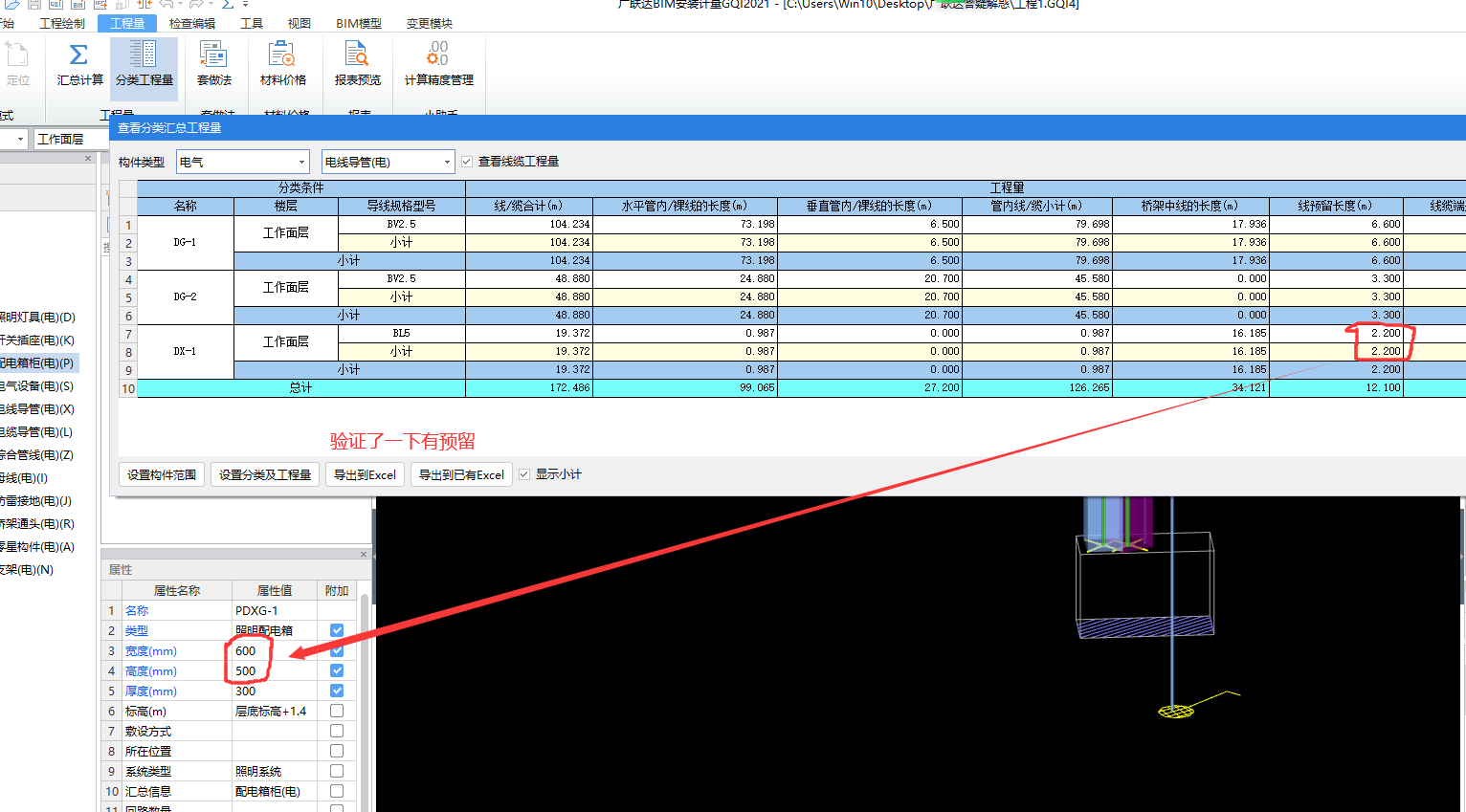
Task: Open 套做法 ribbon tool
Action: (x=214, y=65)
